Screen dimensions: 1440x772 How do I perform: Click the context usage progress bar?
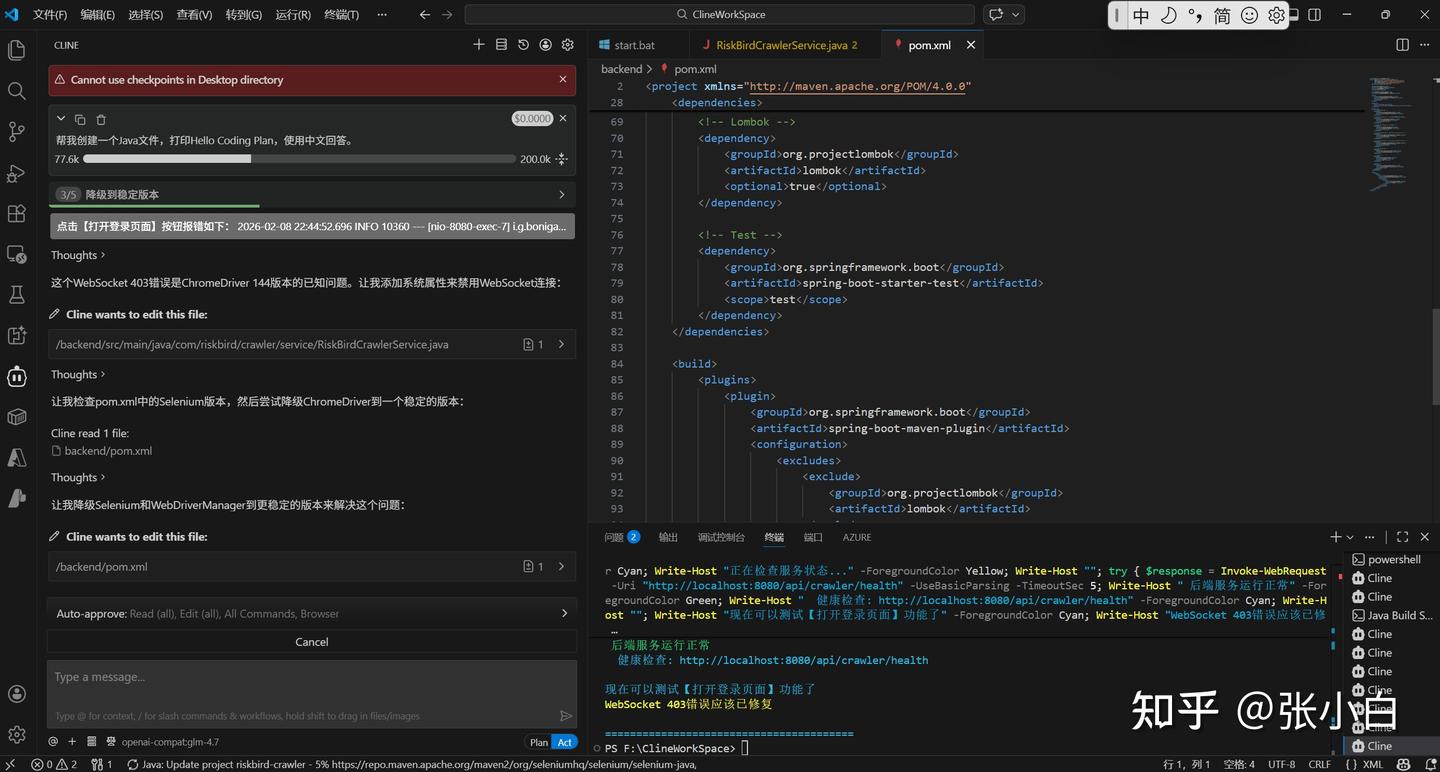(x=300, y=159)
